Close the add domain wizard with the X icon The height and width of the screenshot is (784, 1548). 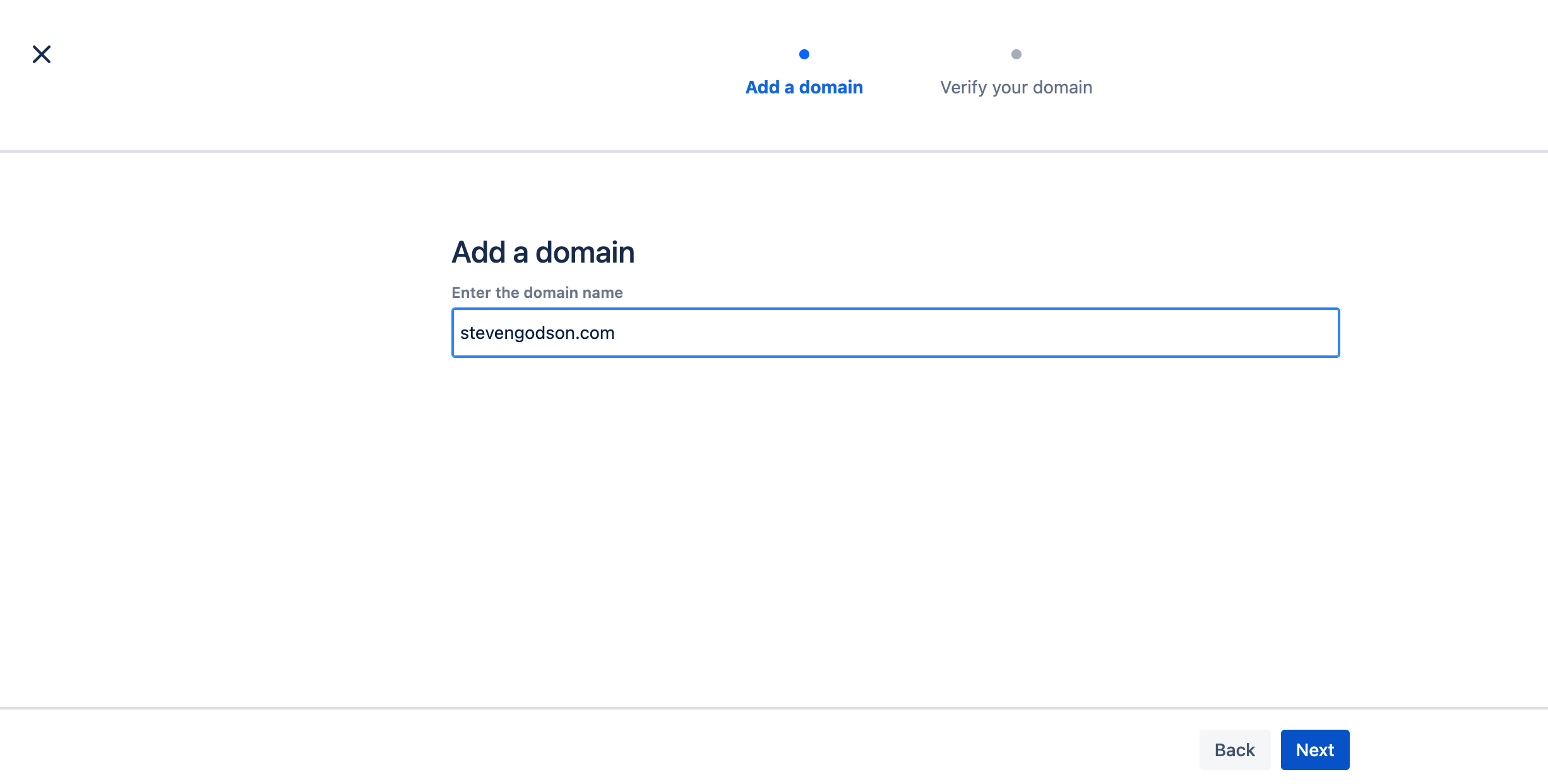tap(42, 54)
